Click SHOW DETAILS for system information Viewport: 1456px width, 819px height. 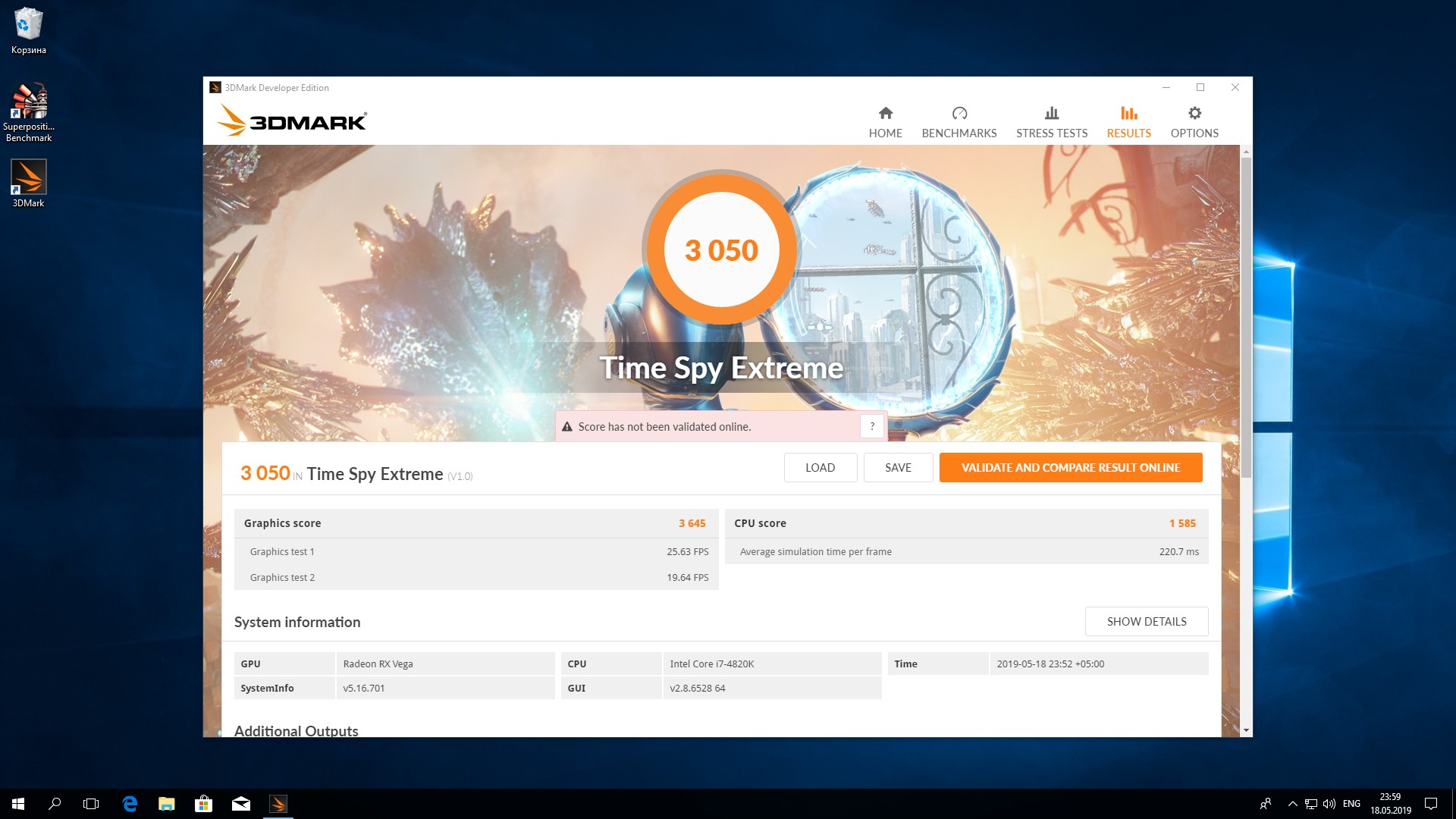pos(1146,622)
